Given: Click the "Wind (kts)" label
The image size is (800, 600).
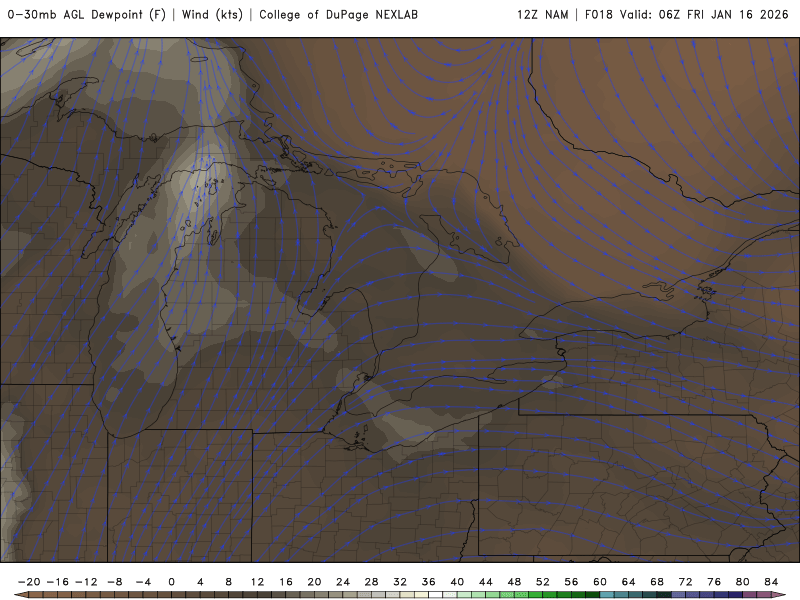Looking at the screenshot, I should tap(212, 15).
